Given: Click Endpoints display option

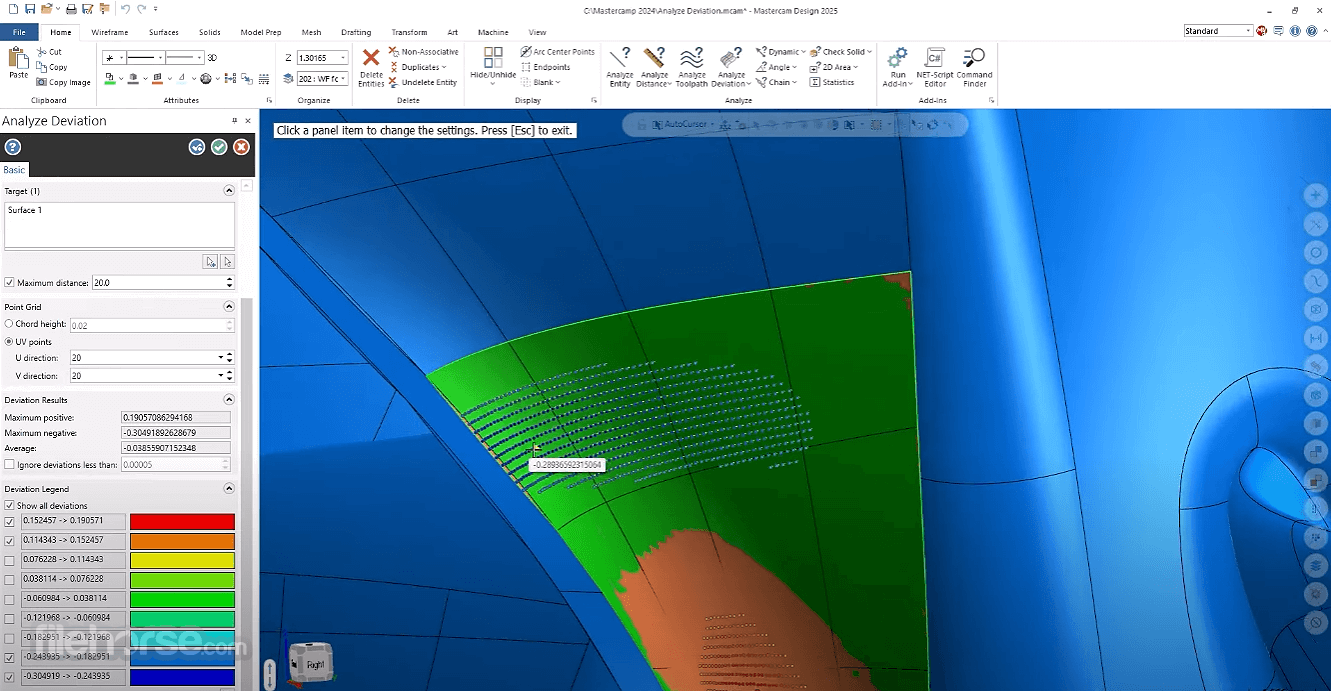Looking at the screenshot, I should 545,67.
